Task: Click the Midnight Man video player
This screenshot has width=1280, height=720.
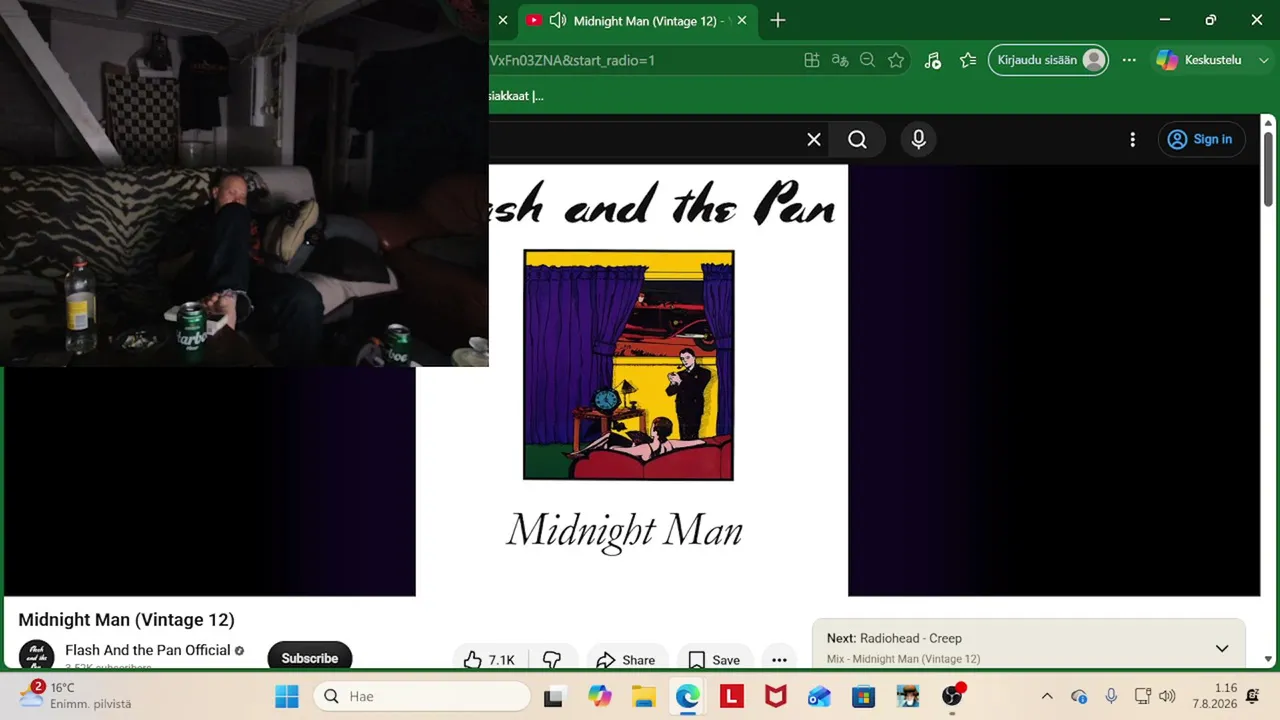Action: pos(632,380)
